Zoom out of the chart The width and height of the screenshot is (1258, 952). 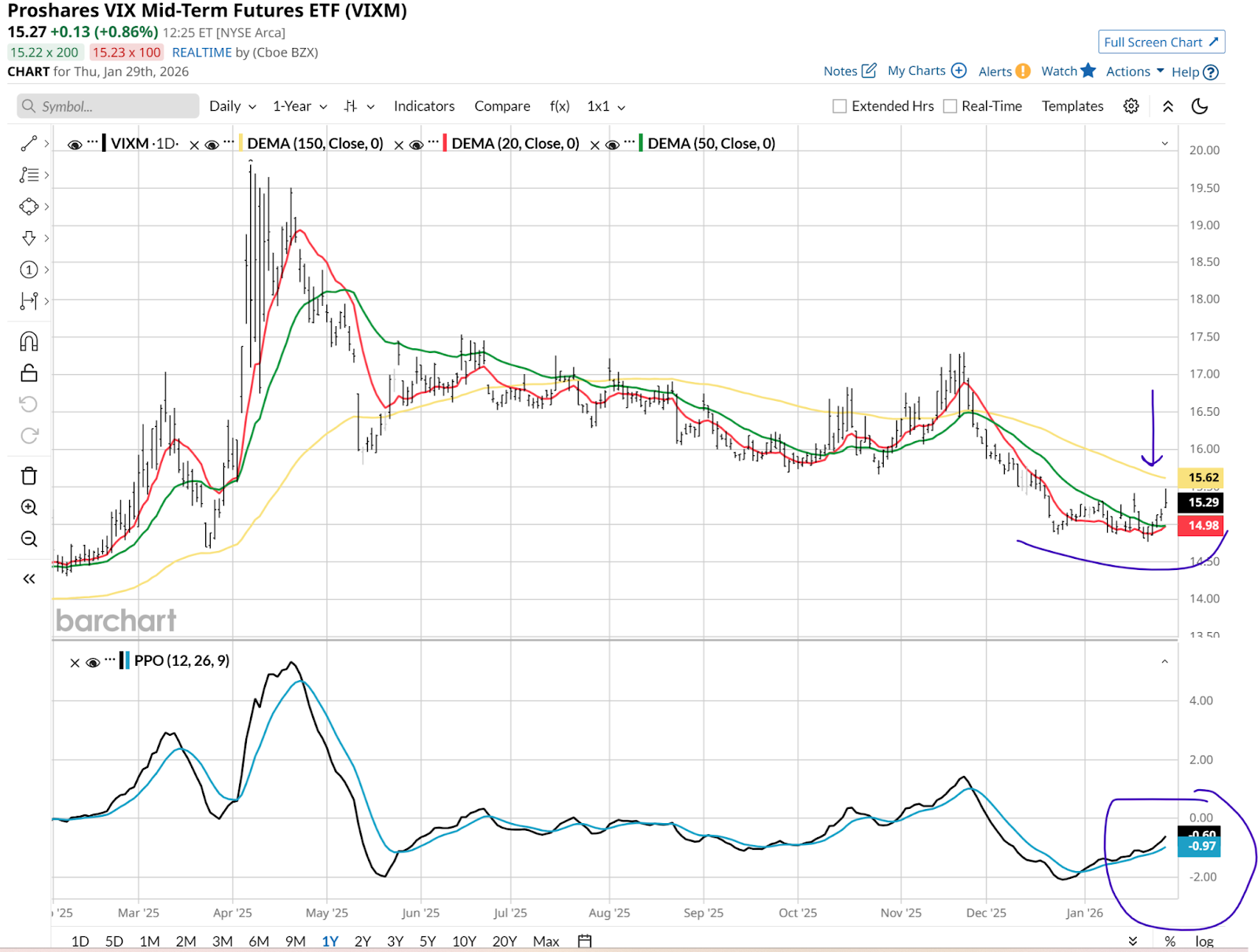(x=29, y=538)
